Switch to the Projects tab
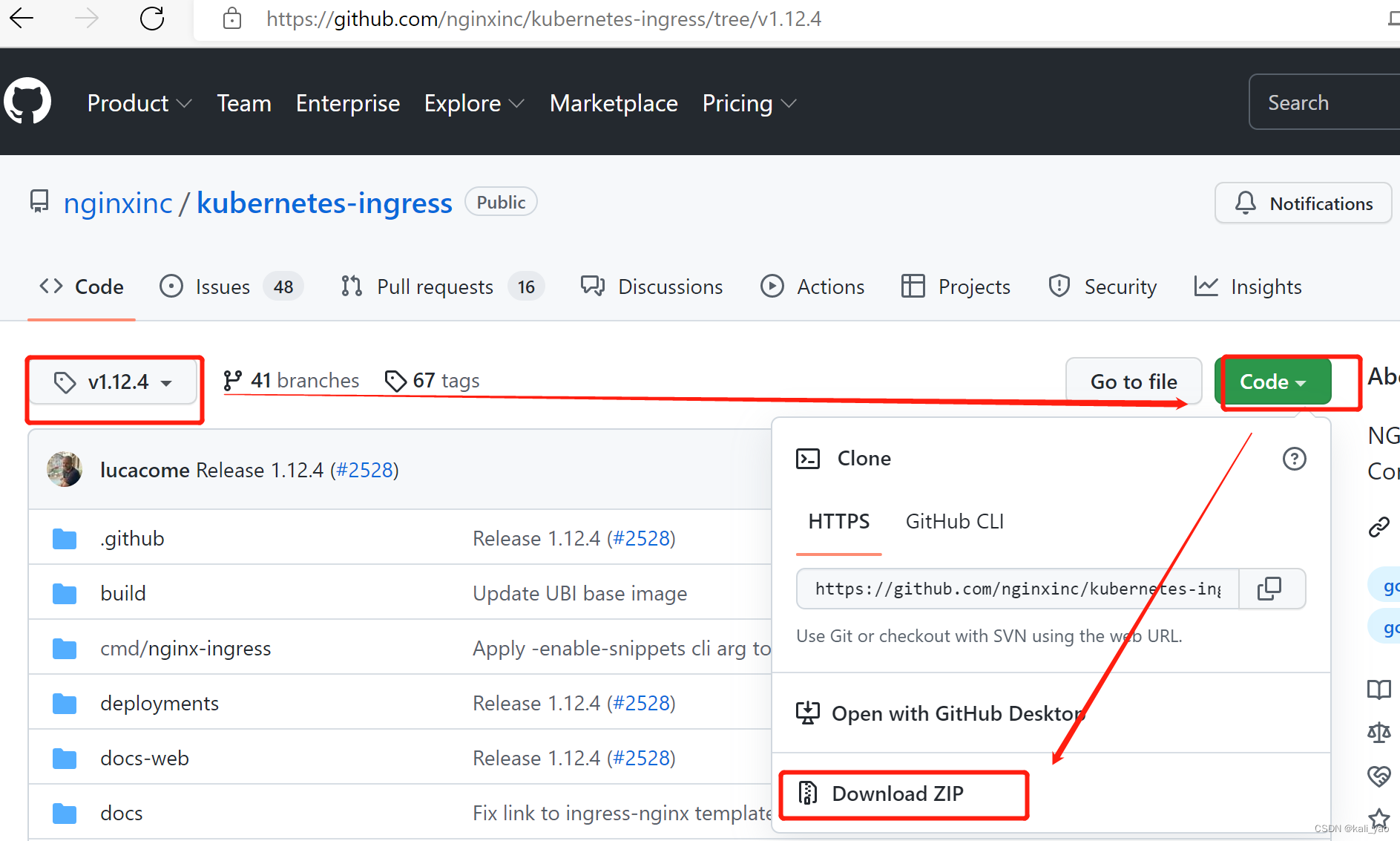Image resolution: width=1400 pixels, height=841 pixels. tap(956, 287)
